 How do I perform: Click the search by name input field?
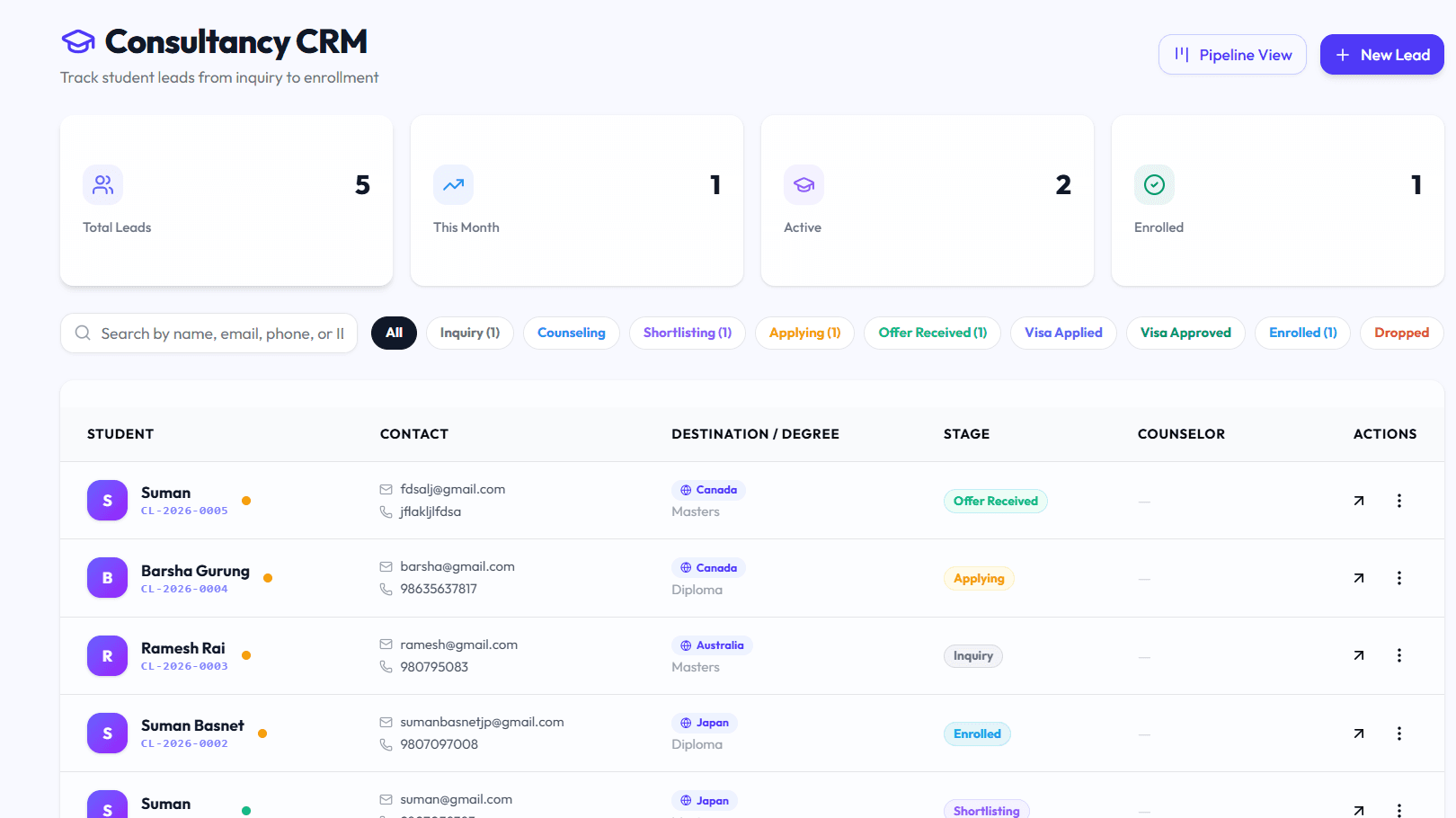[209, 333]
